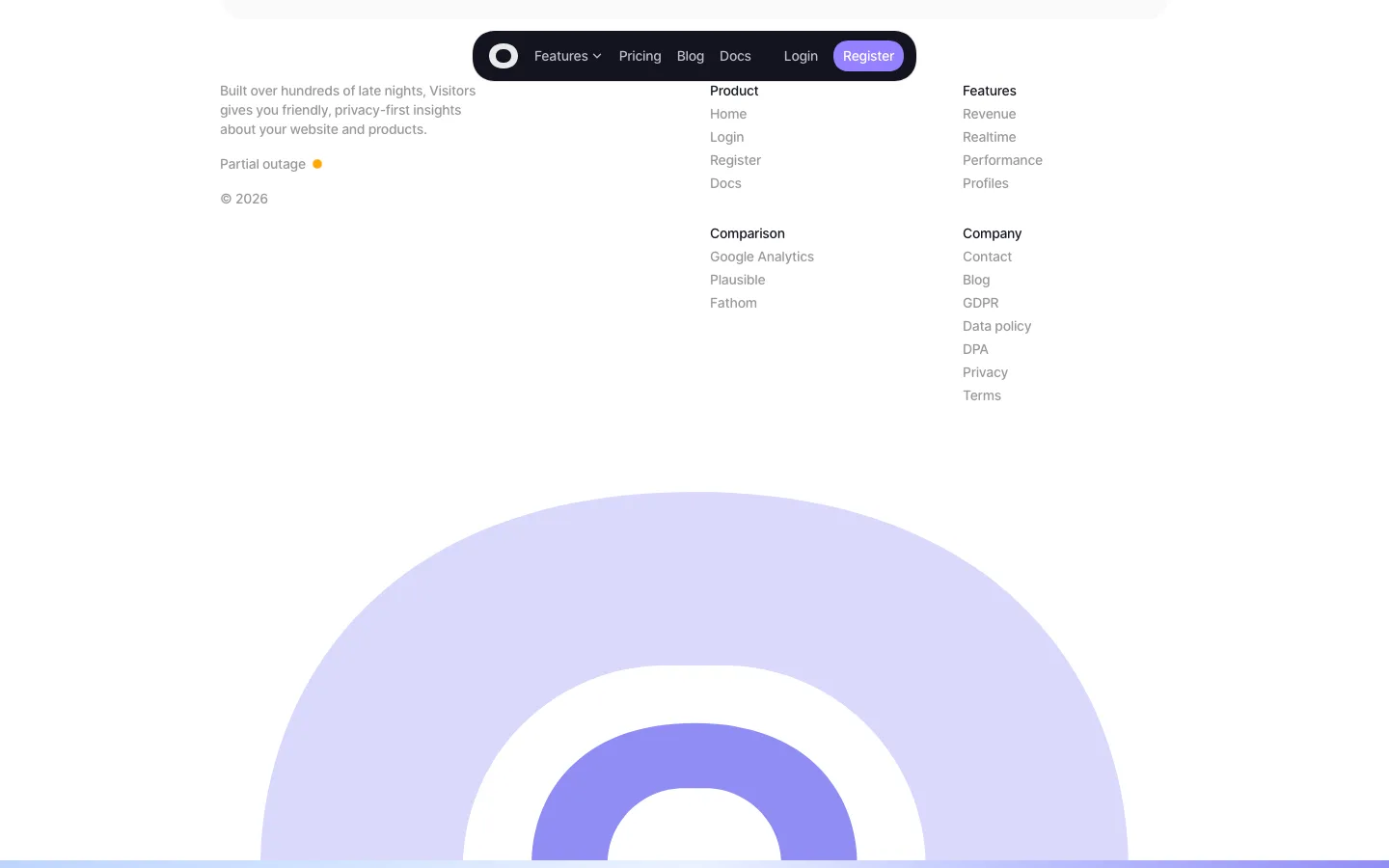This screenshot has height=868, width=1389.
Task: Click the Visitors ring logo in the navbar
Action: click(x=504, y=56)
